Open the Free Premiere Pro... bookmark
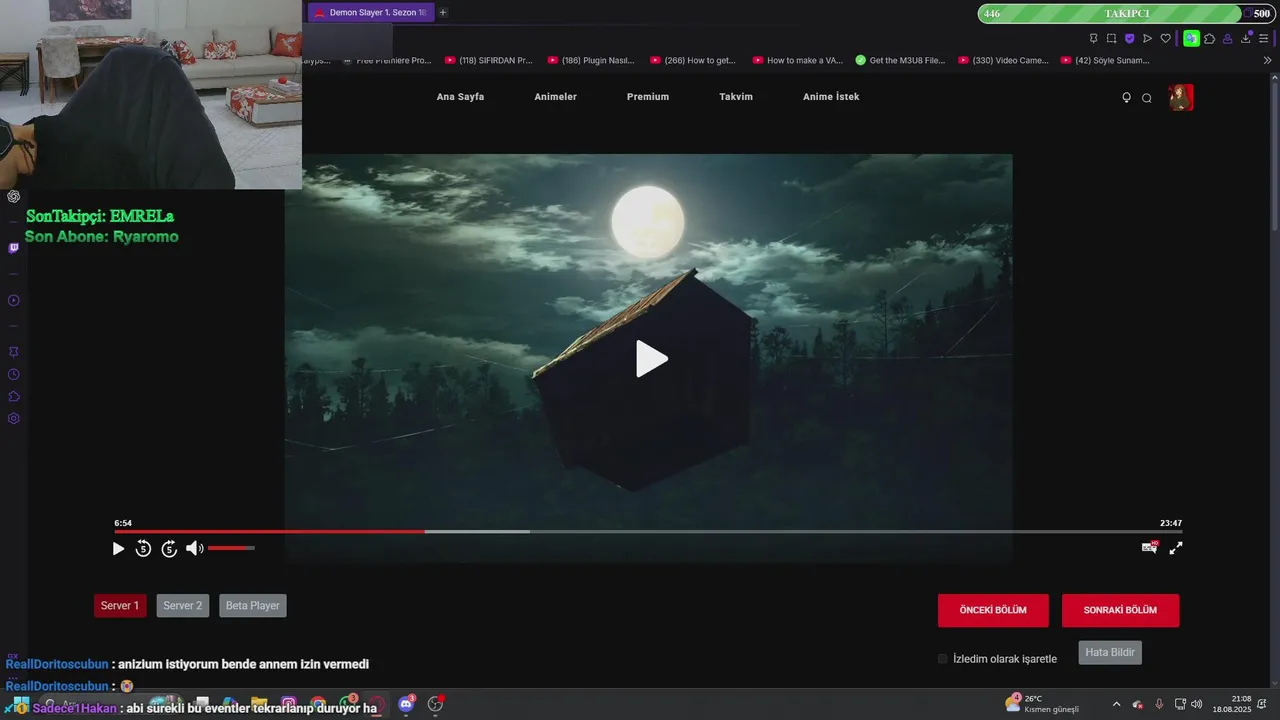1280x720 pixels. pyautogui.click(x=387, y=60)
